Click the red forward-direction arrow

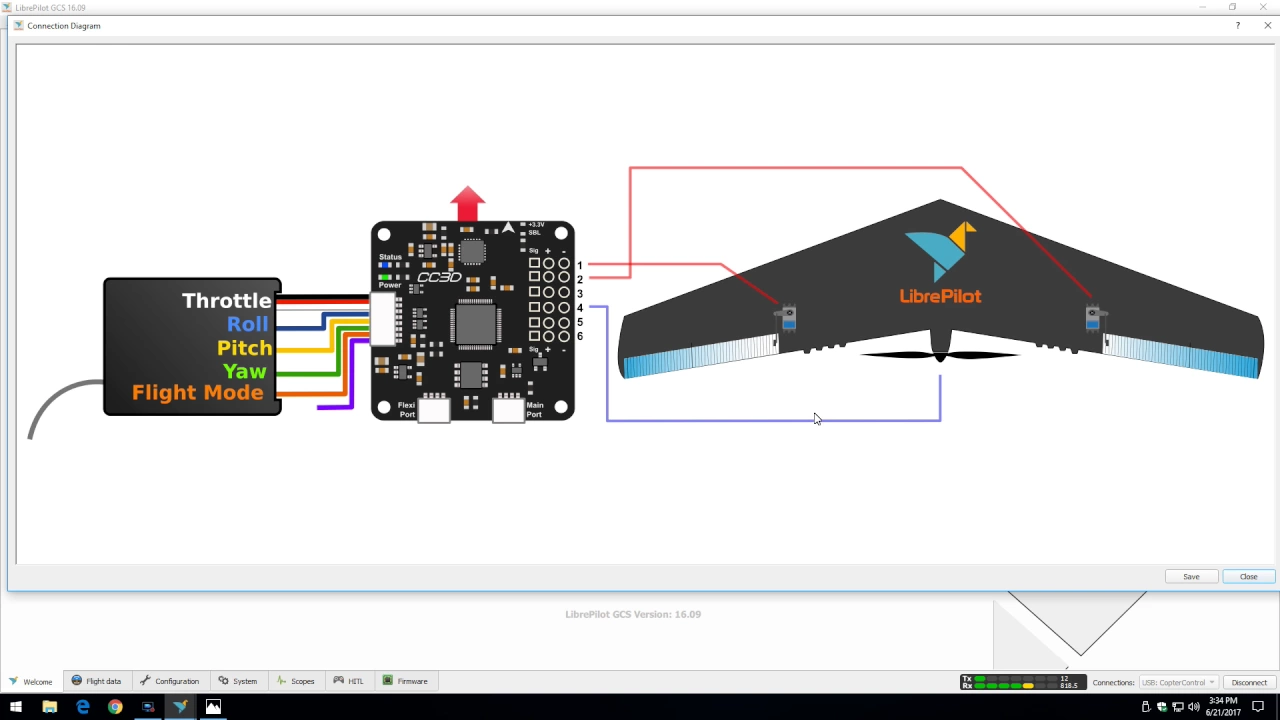tap(467, 203)
